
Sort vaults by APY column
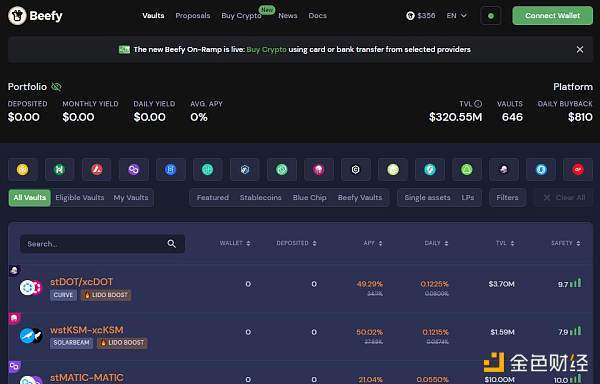tap(373, 243)
